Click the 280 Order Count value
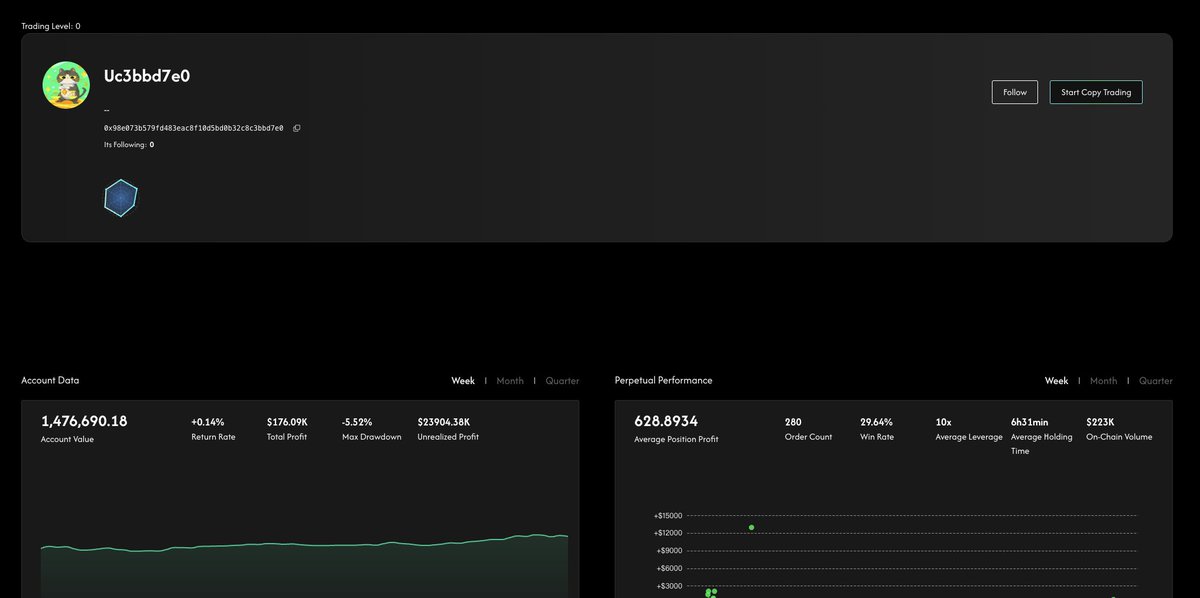This screenshot has height=598, width=1200. coord(793,422)
